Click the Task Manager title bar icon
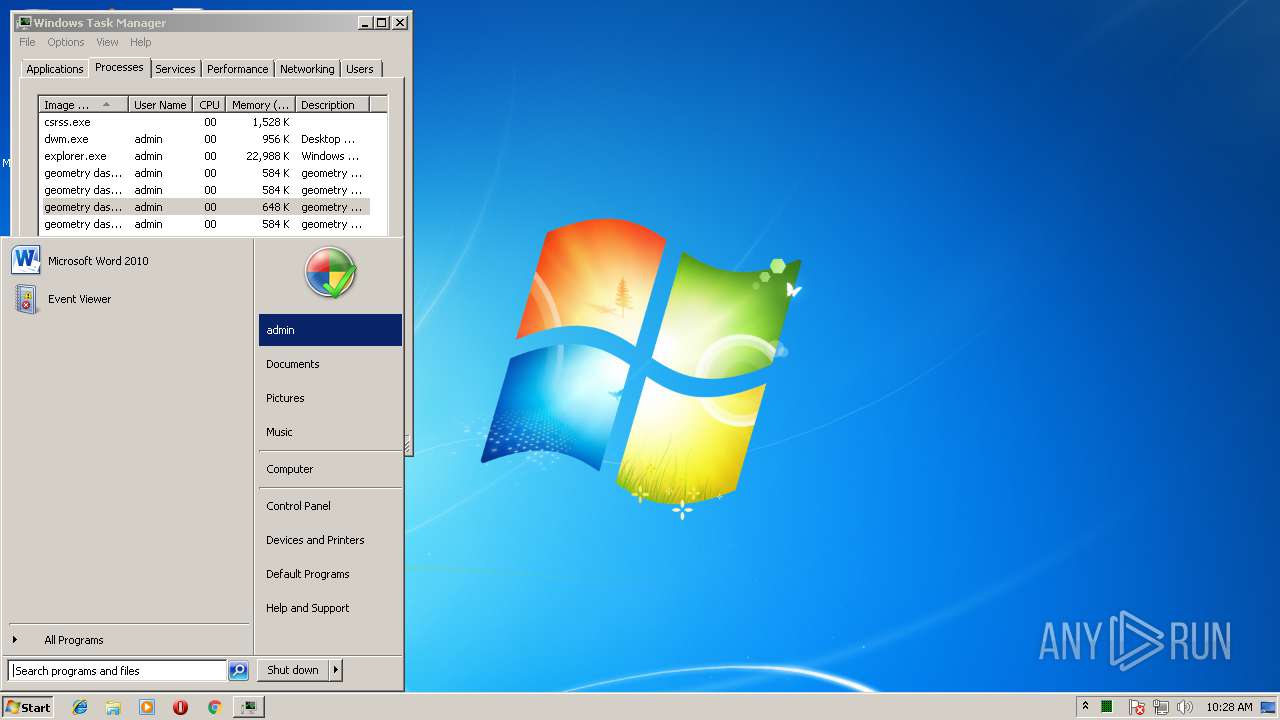This screenshot has width=1280, height=720. click(23, 22)
